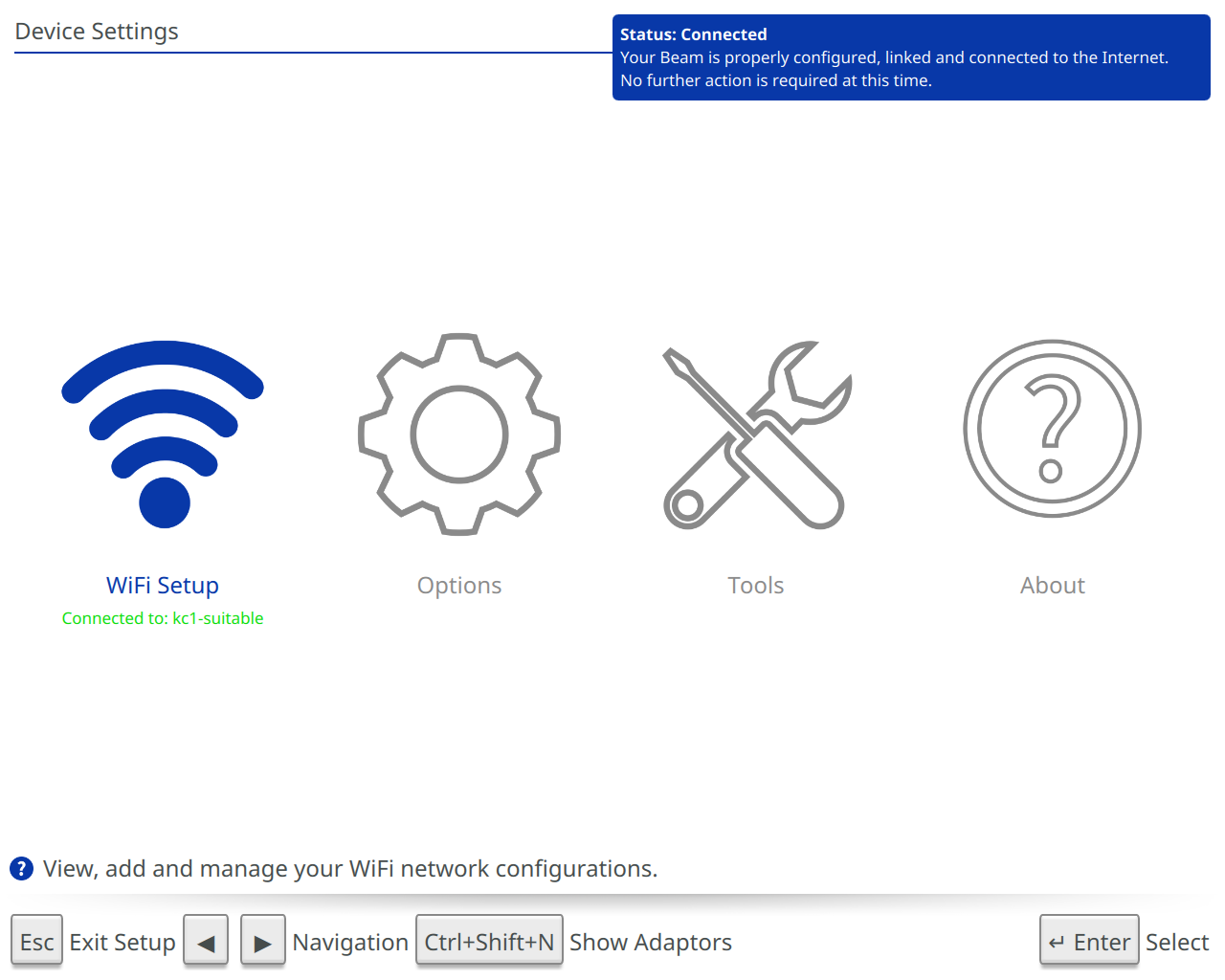1225x980 pixels.
Task: Click the small blue help icon
Action: (x=21, y=868)
